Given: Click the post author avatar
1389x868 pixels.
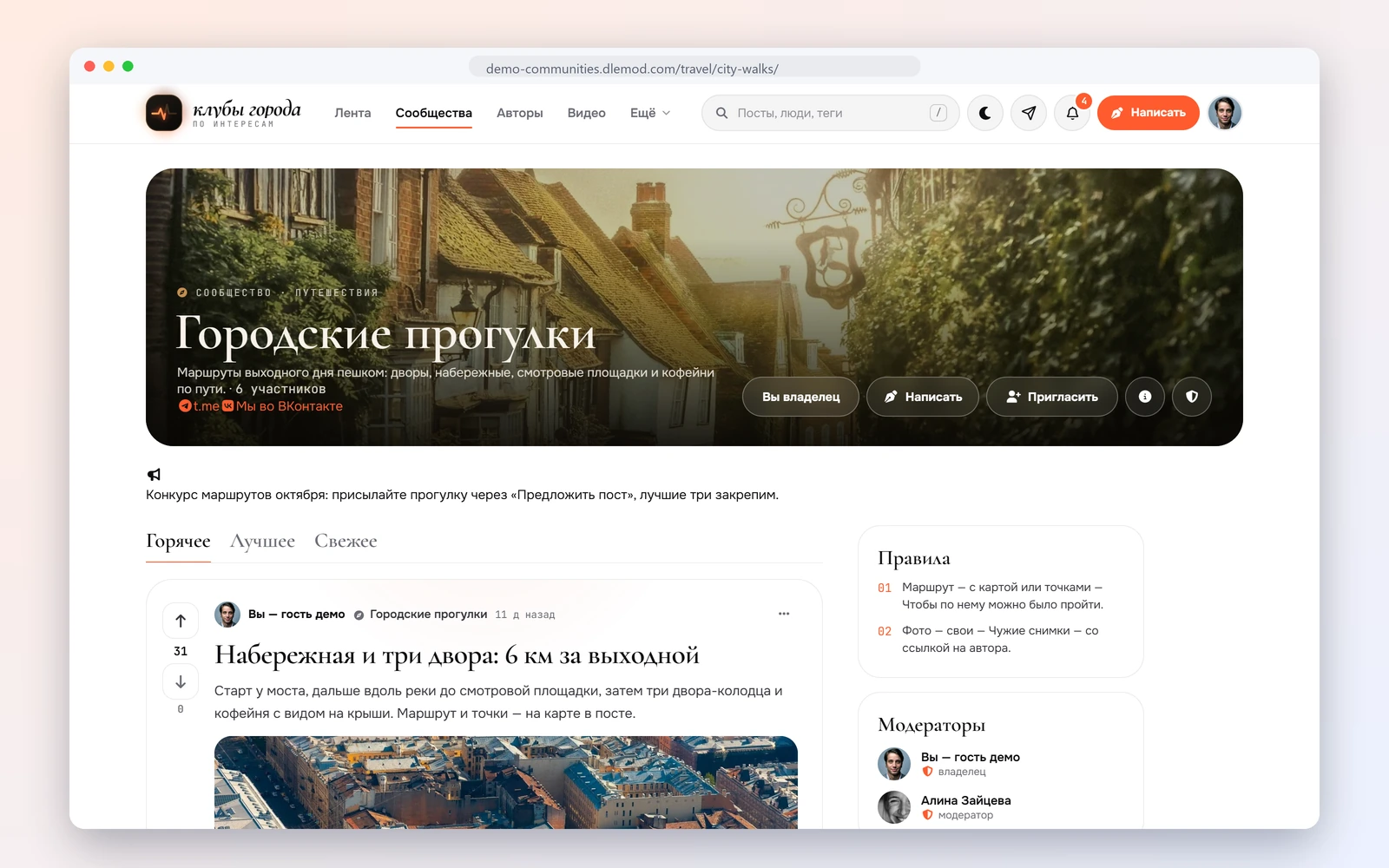Looking at the screenshot, I should point(227,614).
